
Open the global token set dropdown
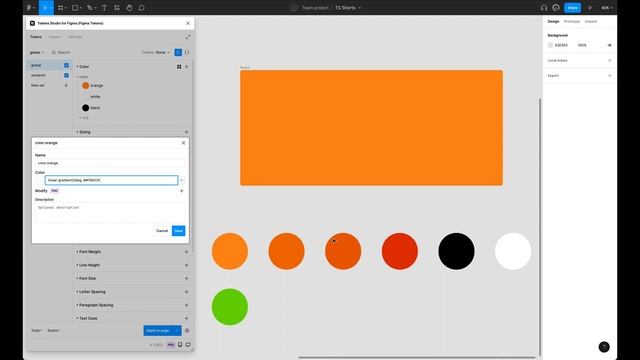coord(37,52)
